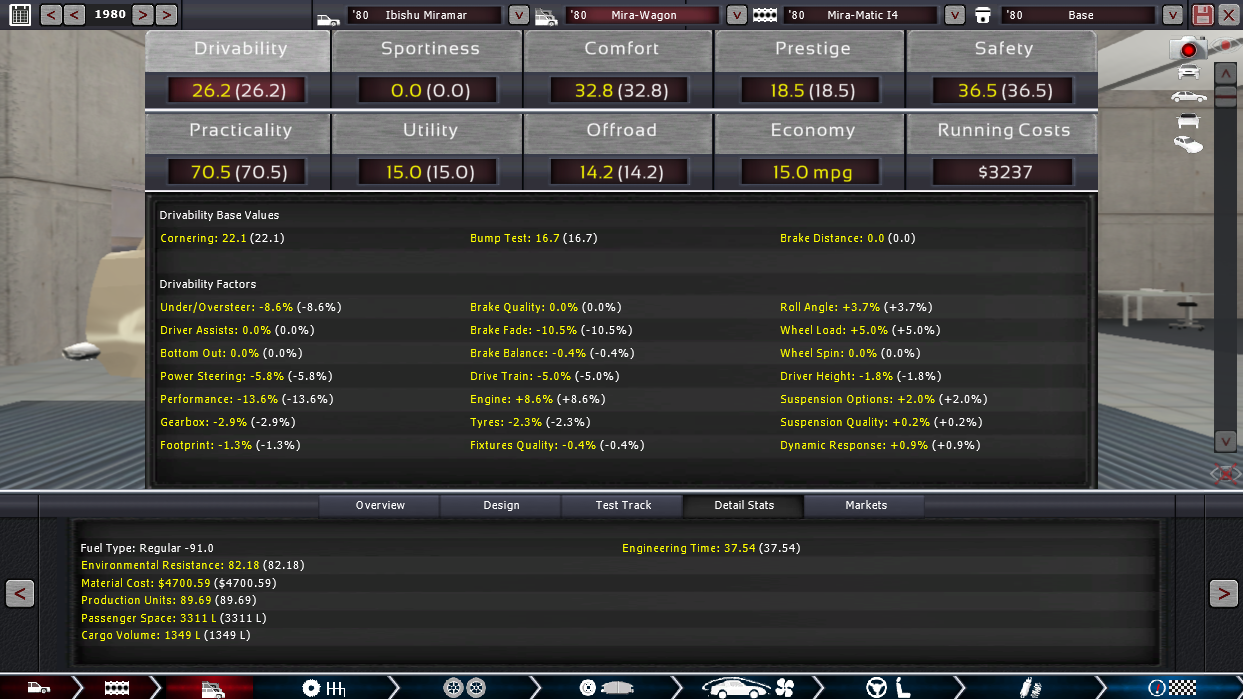Click the Performance: -13.6% factor
Image resolution: width=1243 pixels, height=699 pixels.
[247, 399]
